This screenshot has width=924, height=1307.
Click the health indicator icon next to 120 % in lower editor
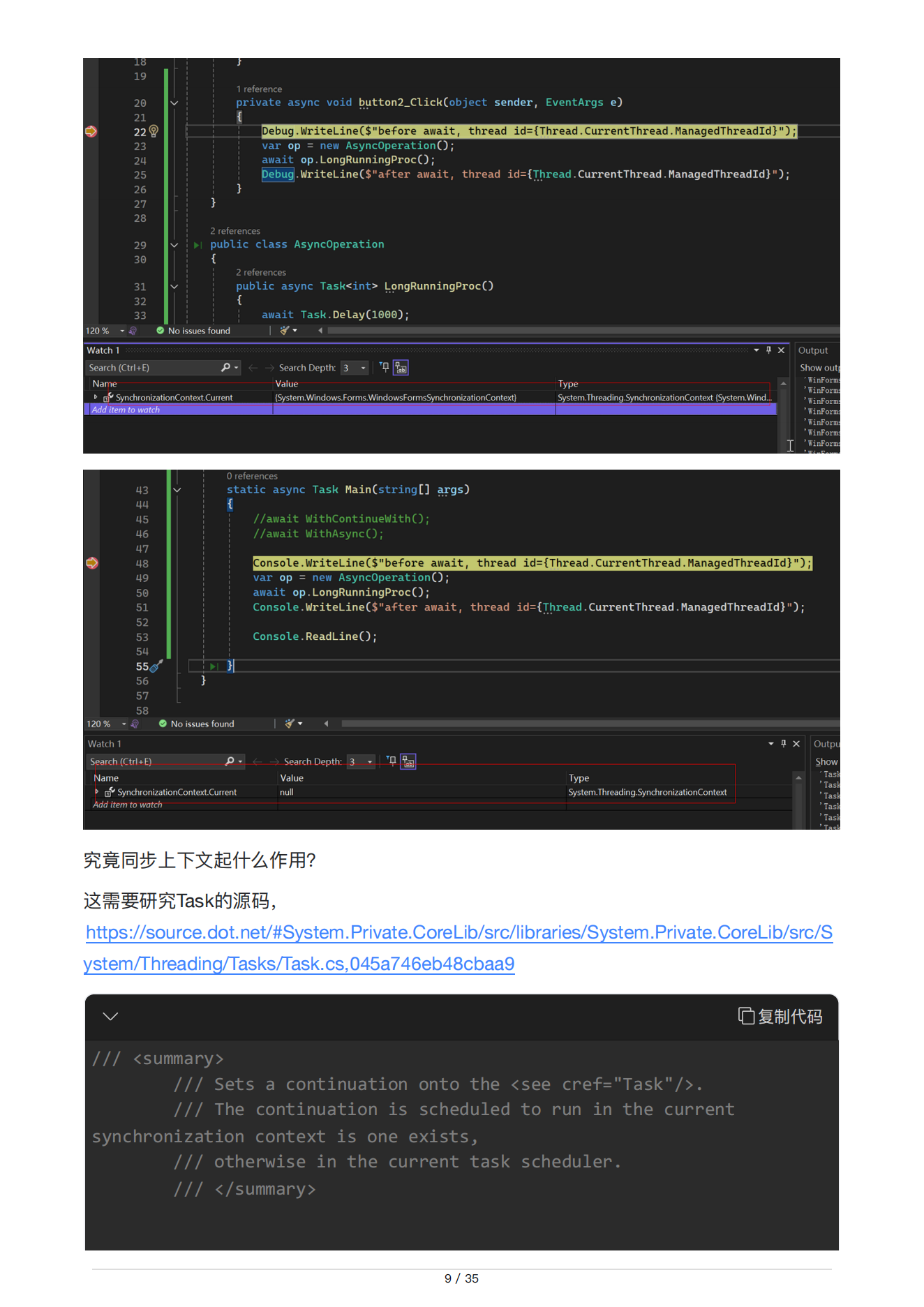coord(135,724)
